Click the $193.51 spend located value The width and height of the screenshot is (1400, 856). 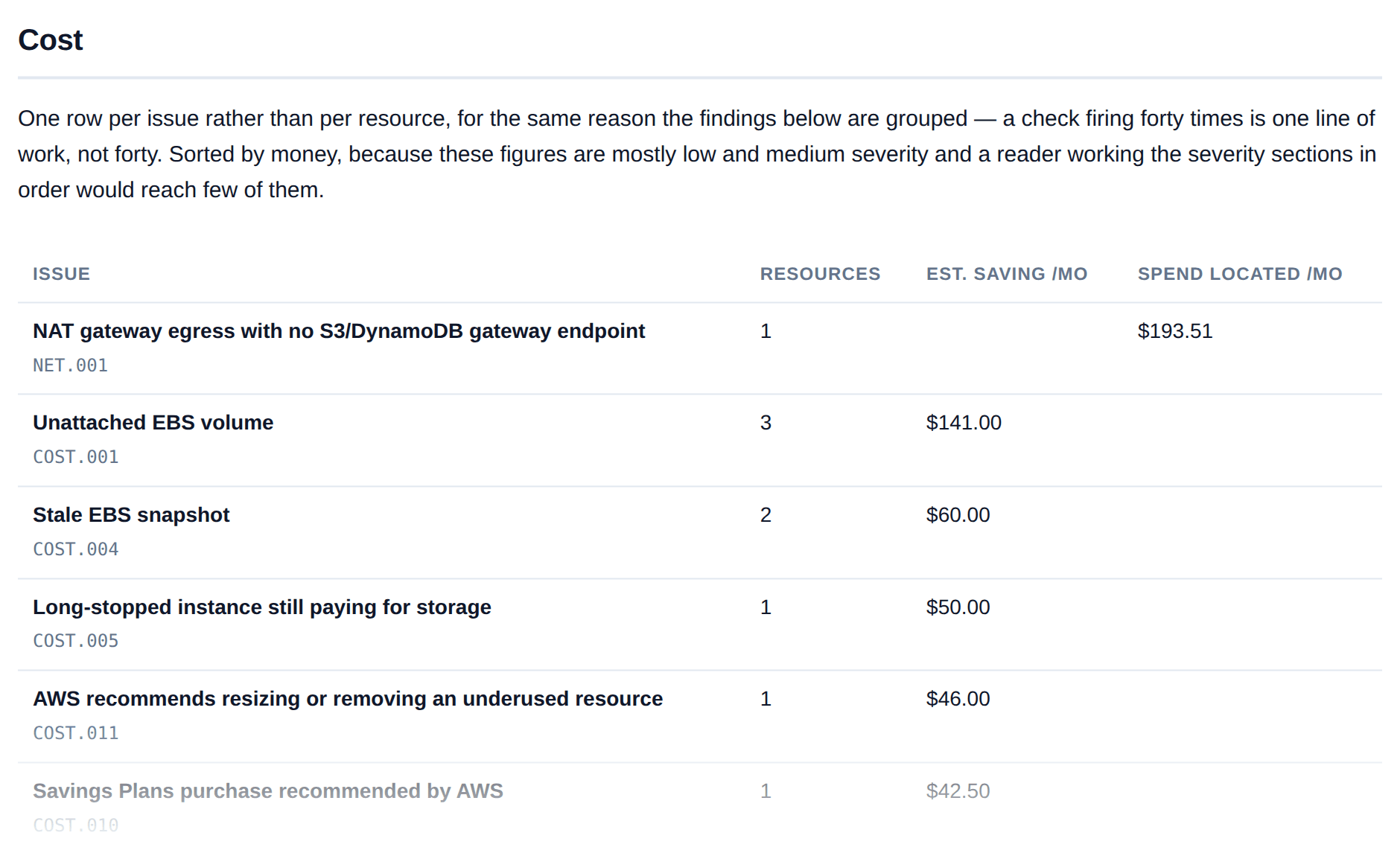pos(1175,331)
